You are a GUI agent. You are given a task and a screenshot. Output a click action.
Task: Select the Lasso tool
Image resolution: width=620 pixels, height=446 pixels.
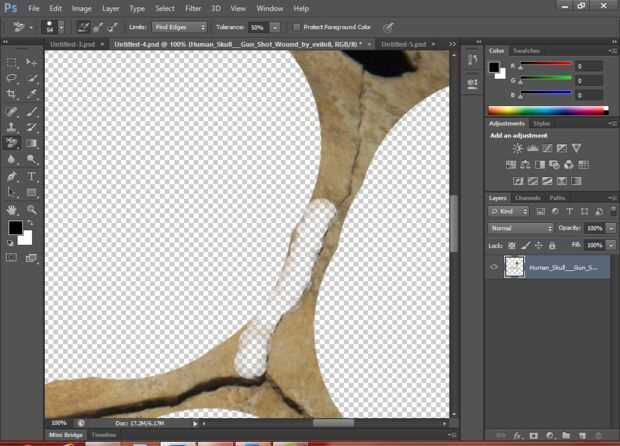click(11, 78)
